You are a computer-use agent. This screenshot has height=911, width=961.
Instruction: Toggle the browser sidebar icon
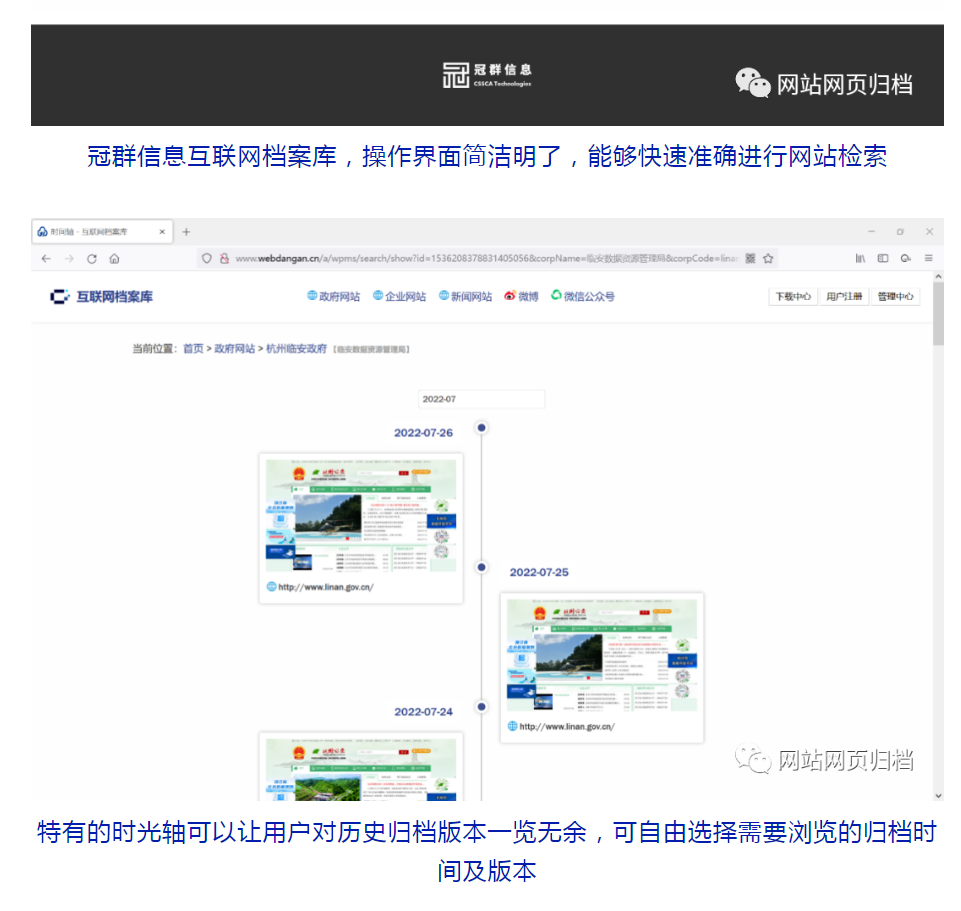(x=883, y=258)
